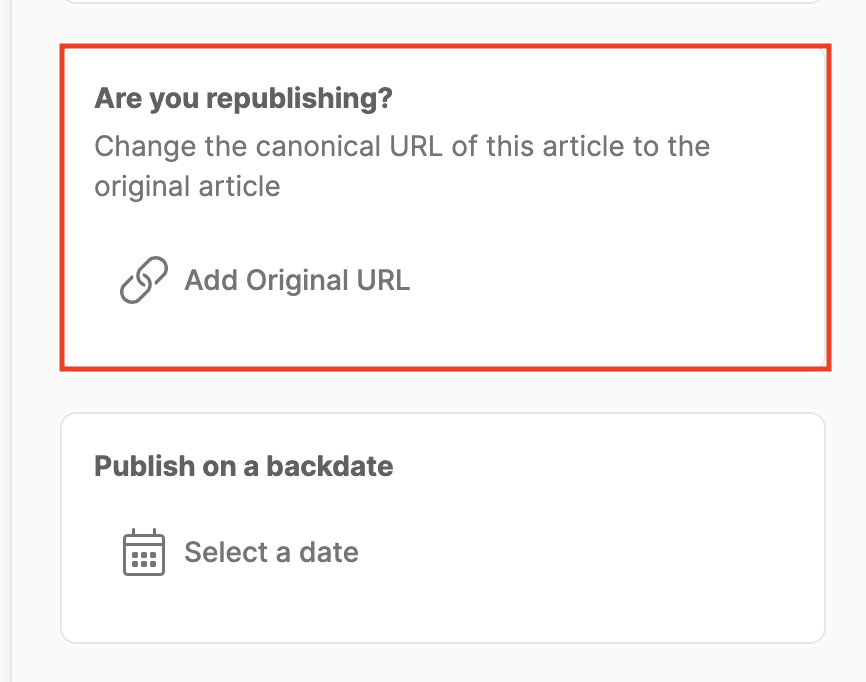866x682 pixels.
Task: Open the Add Original URL input
Action: pos(297,280)
